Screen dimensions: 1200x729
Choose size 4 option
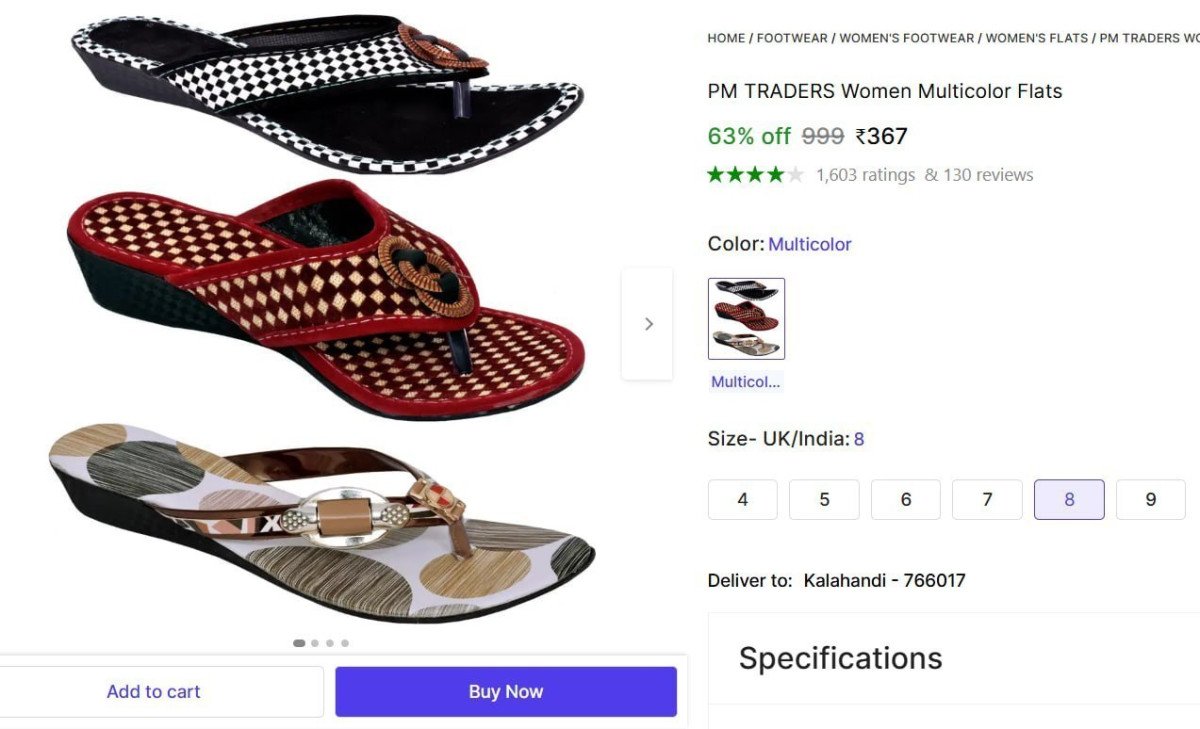(x=742, y=499)
